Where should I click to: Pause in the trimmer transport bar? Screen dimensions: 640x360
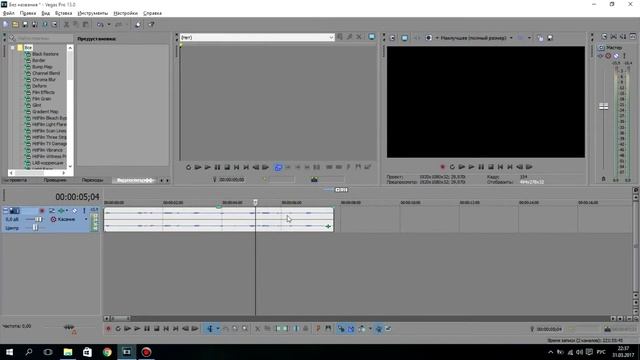[217, 167]
